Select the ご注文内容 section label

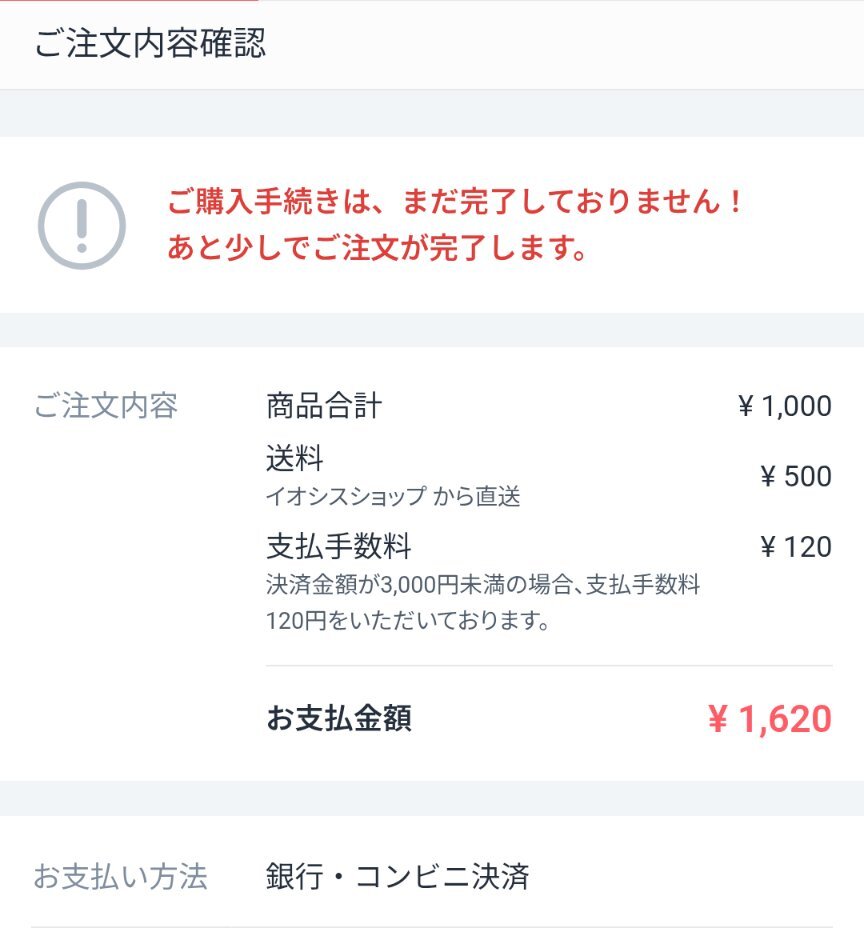(x=106, y=406)
